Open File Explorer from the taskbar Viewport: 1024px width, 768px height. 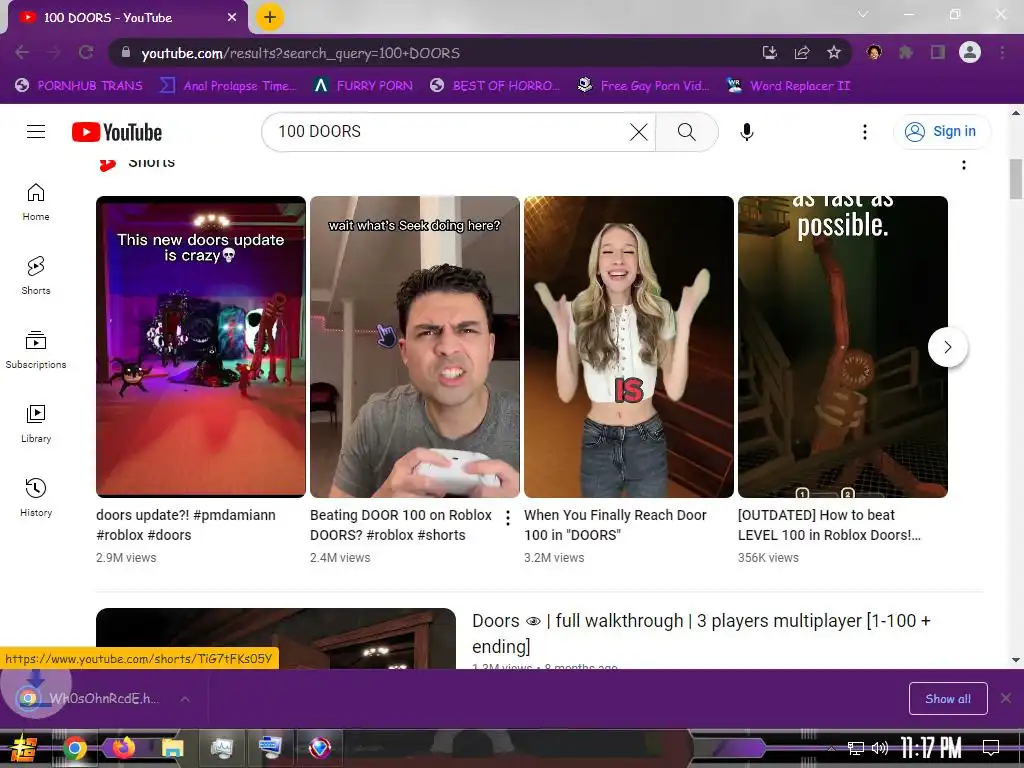pyautogui.click(x=172, y=748)
